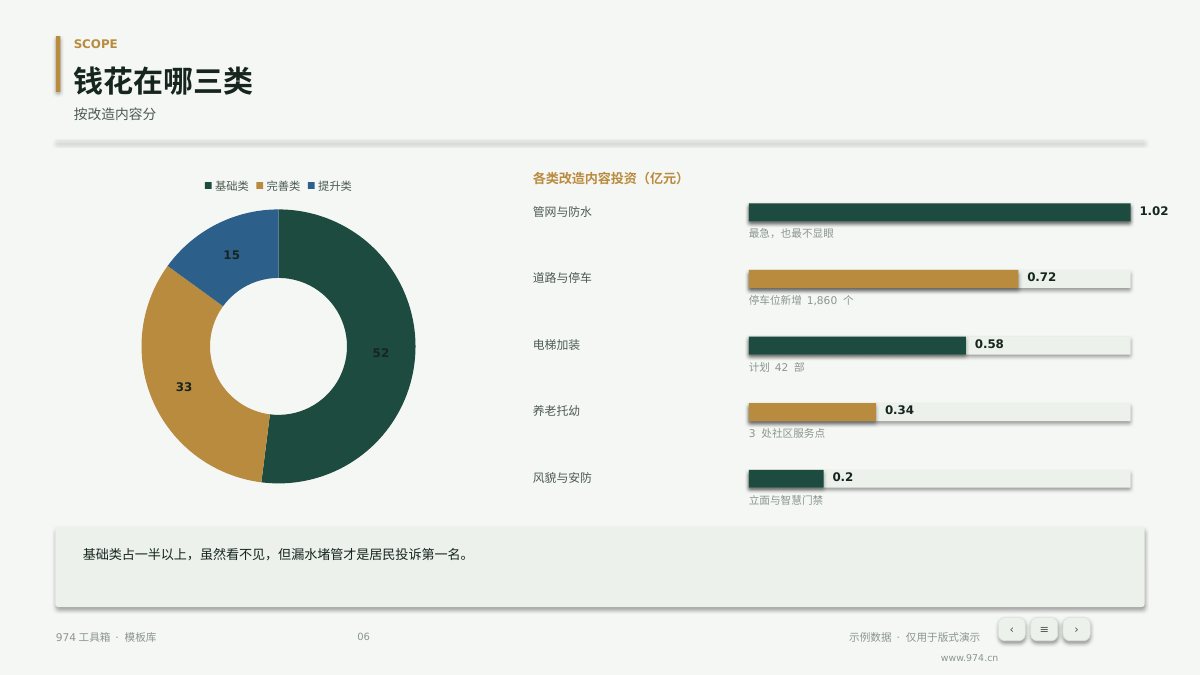
Task: Click the 管网与防水 bar showing 1.02
Action: coord(939,212)
